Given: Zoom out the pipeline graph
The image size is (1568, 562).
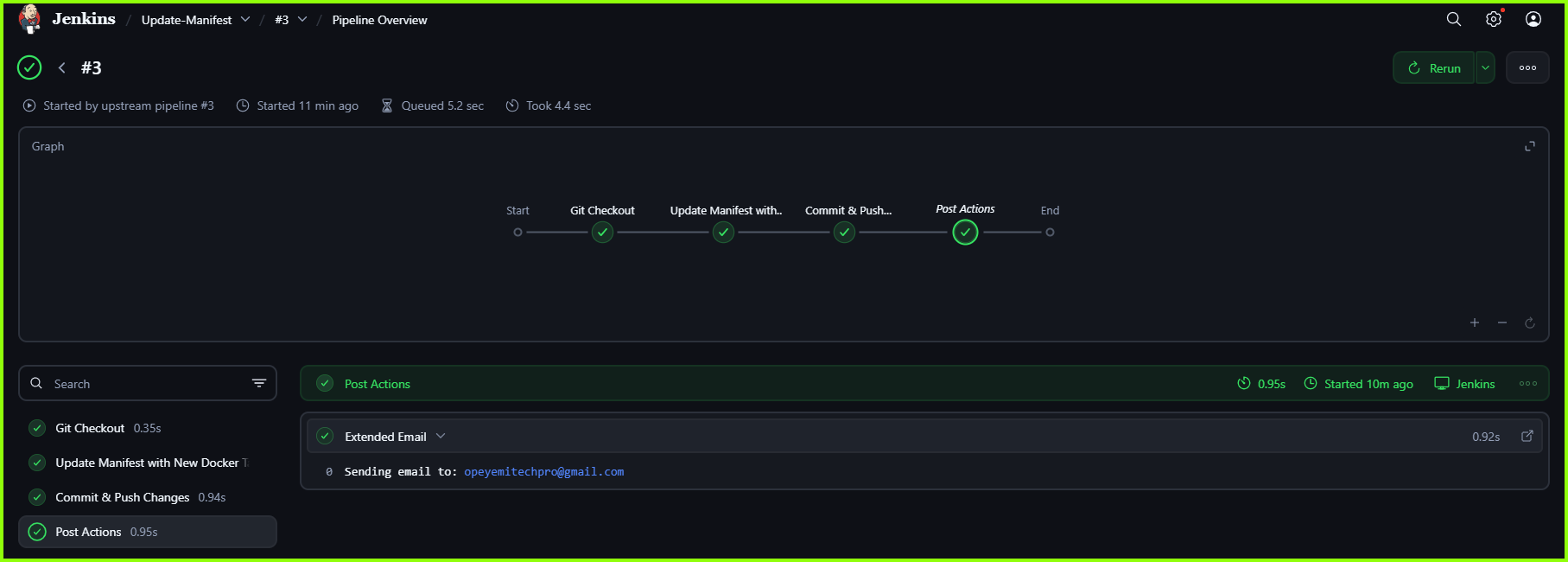Looking at the screenshot, I should click(1502, 323).
